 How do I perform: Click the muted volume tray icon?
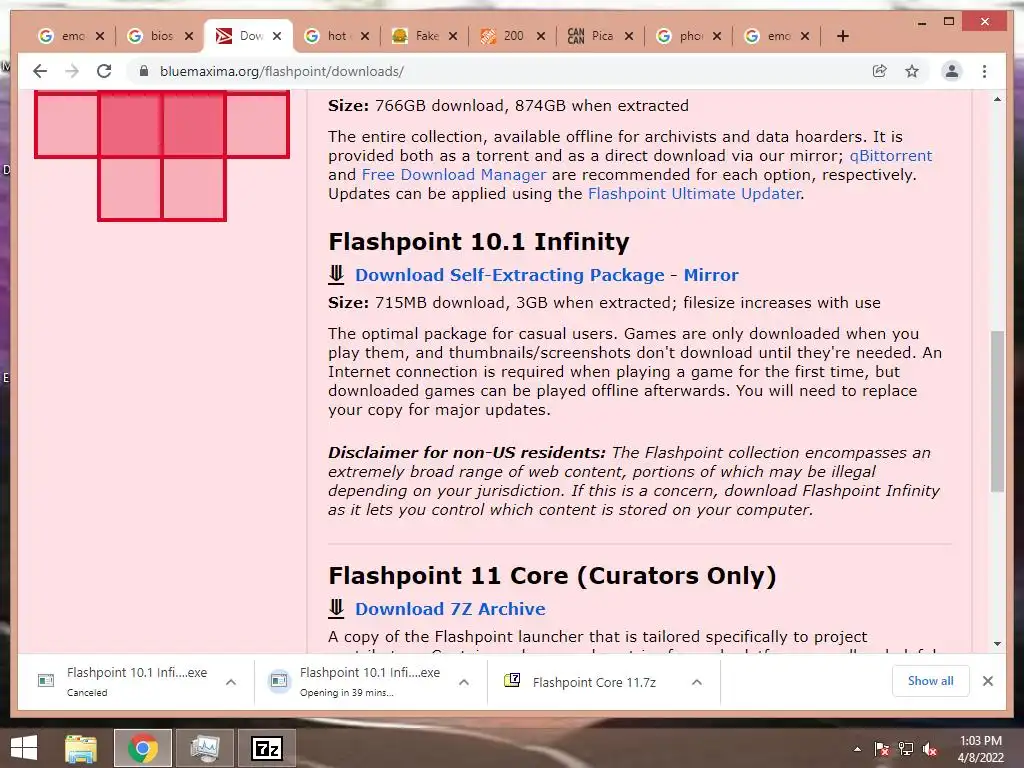point(930,749)
